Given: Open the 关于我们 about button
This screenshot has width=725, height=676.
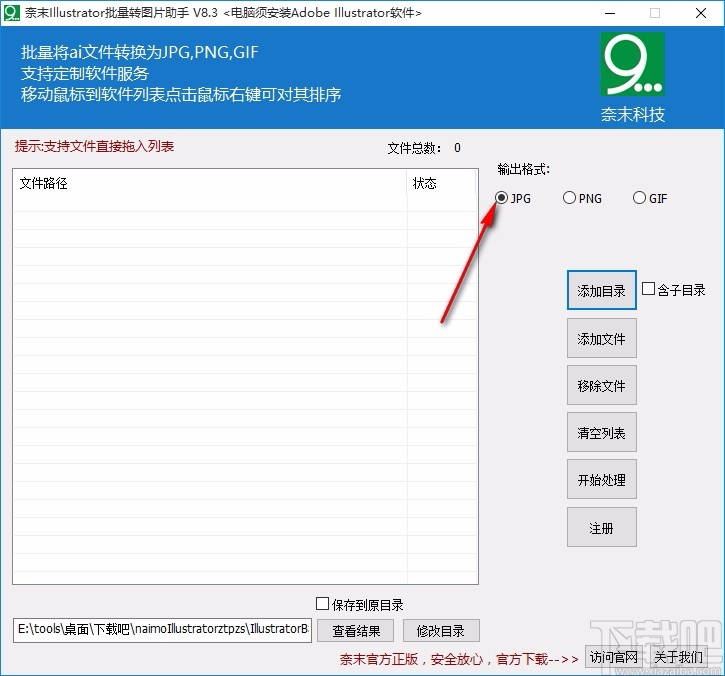Looking at the screenshot, I should click(679, 657).
